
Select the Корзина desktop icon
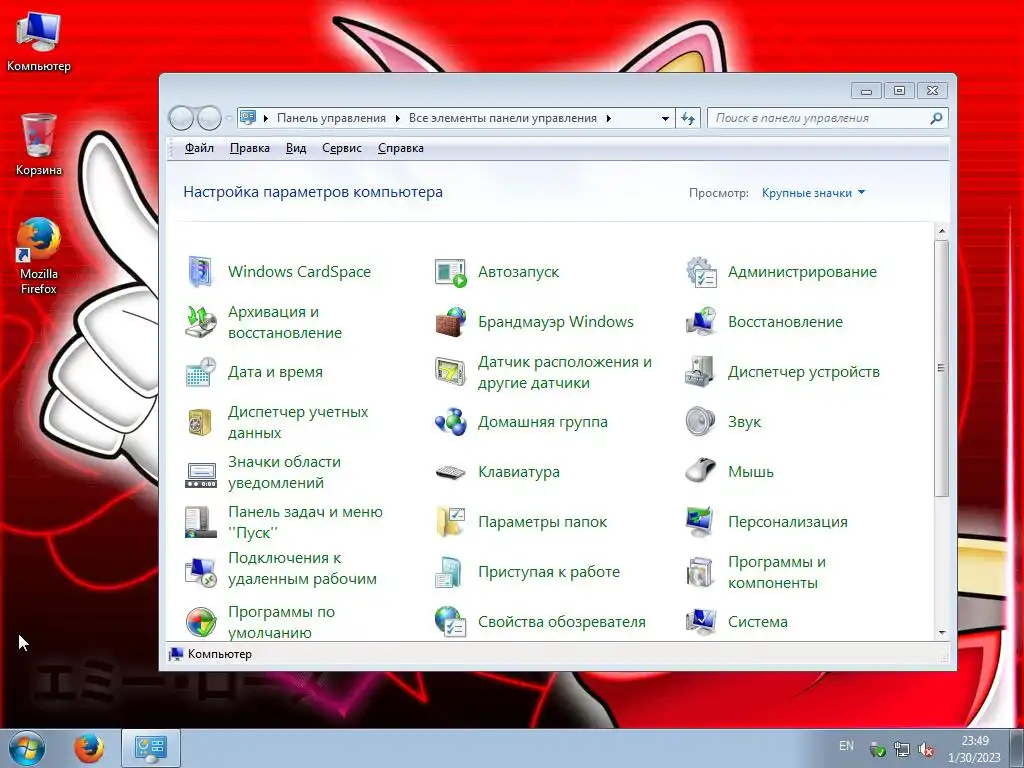(39, 145)
